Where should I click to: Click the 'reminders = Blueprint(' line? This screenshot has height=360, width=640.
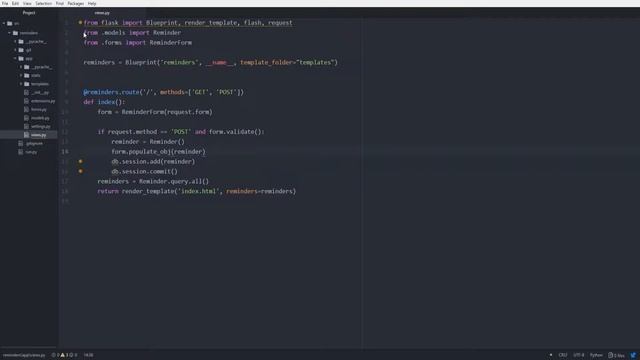pos(211,62)
